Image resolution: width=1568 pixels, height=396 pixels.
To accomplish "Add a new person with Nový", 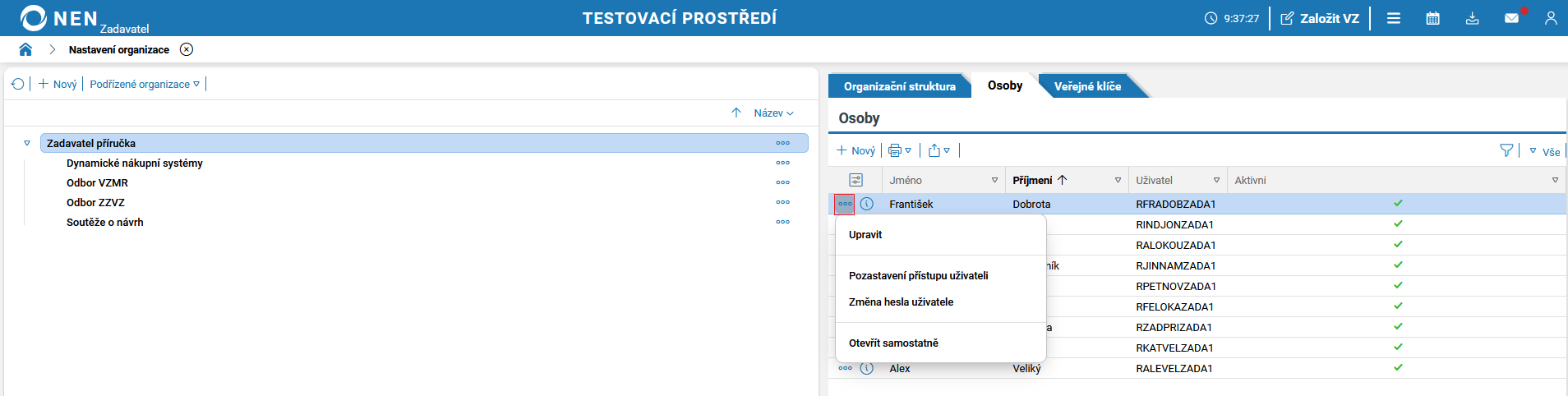I will (856, 150).
